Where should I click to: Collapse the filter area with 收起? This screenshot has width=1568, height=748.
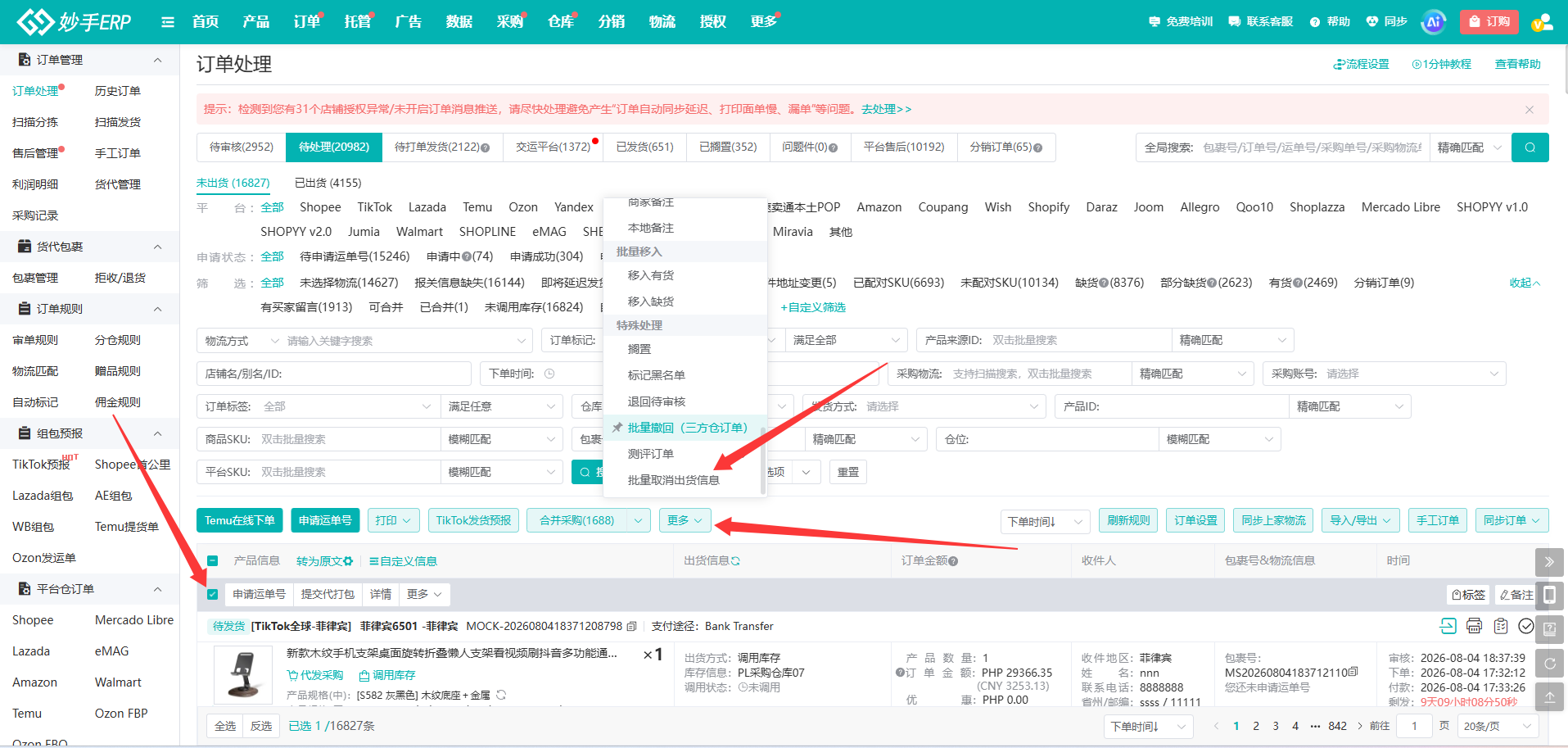point(1525,283)
